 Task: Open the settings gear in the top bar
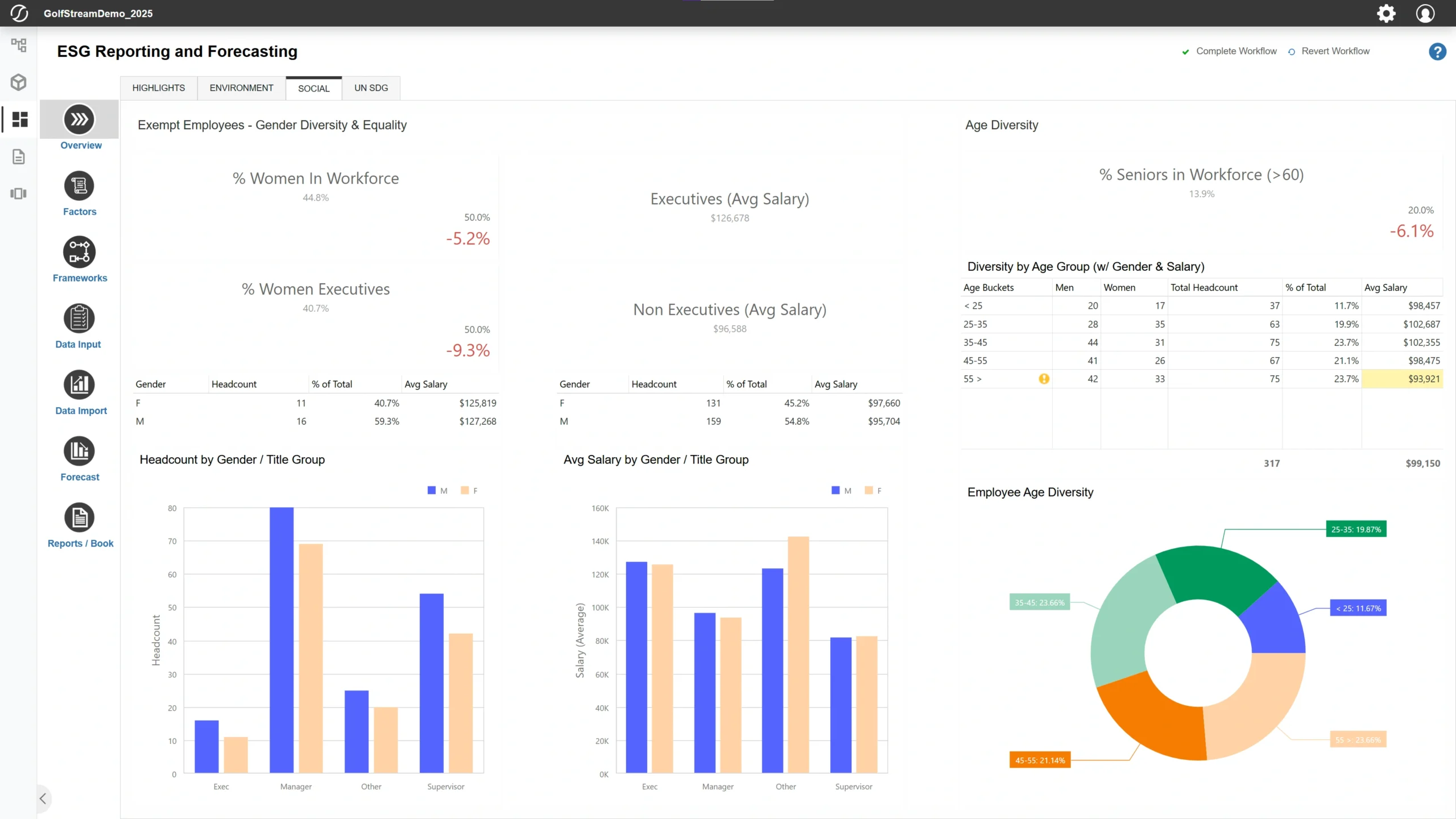[1386, 13]
